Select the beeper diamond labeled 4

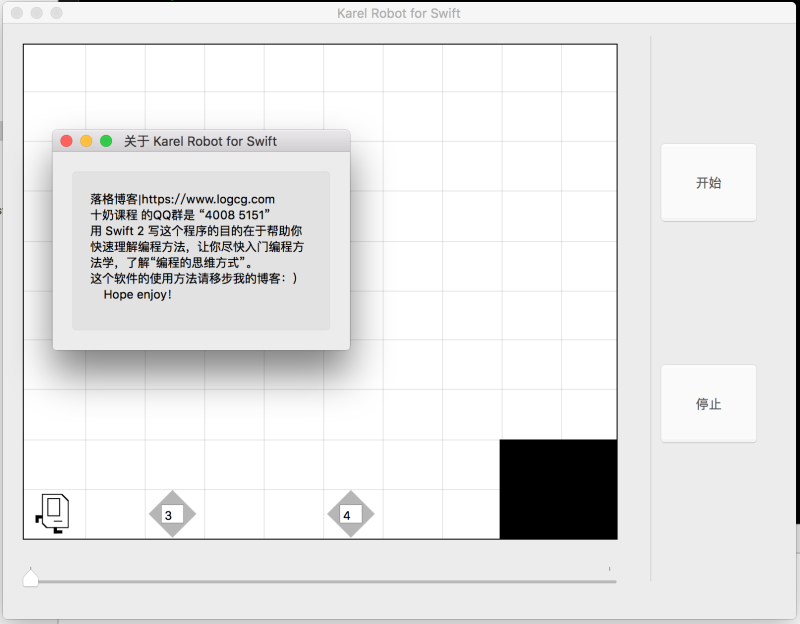pos(351,514)
